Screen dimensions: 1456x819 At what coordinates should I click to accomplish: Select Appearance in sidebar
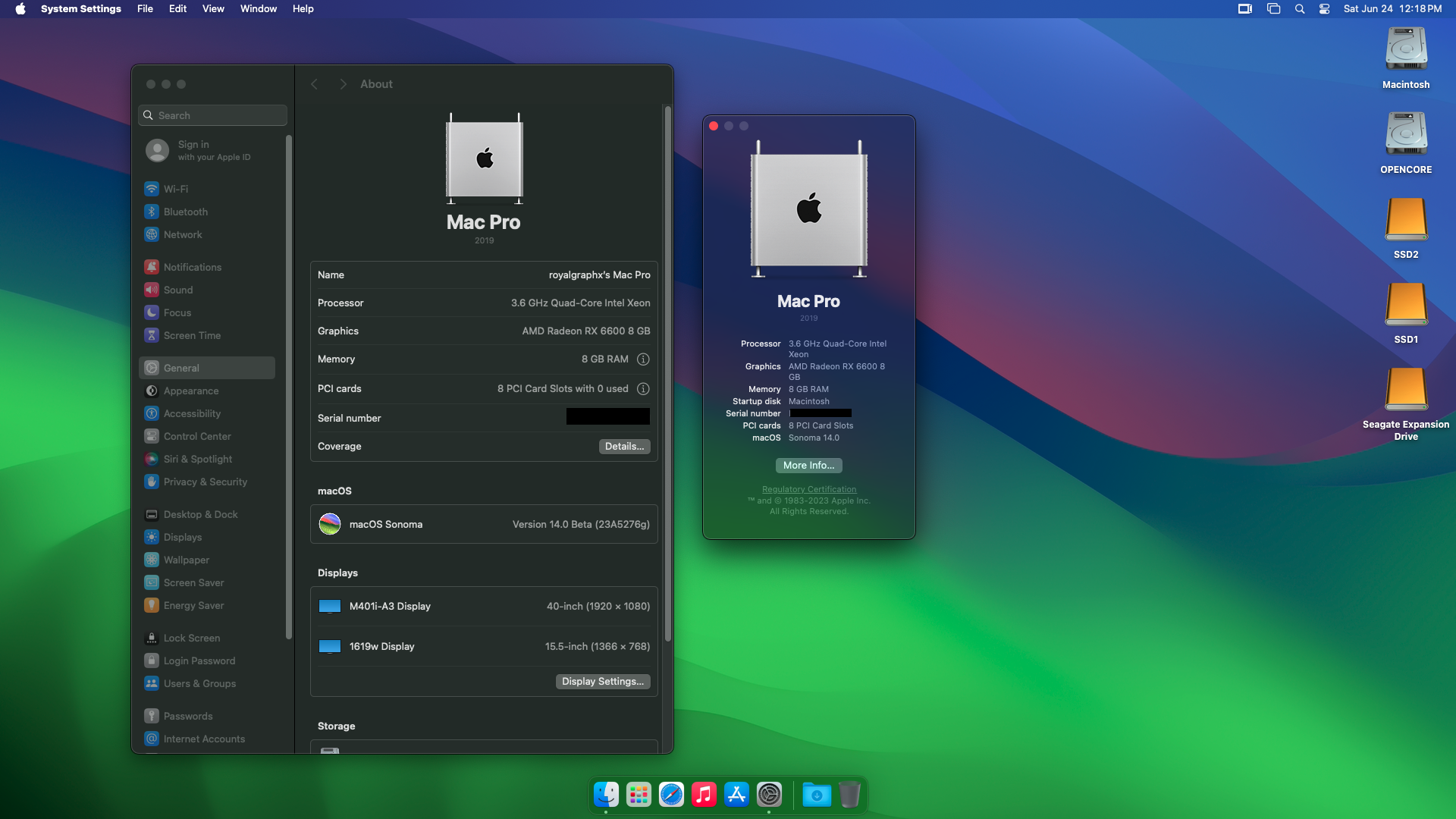pyautogui.click(x=207, y=391)
